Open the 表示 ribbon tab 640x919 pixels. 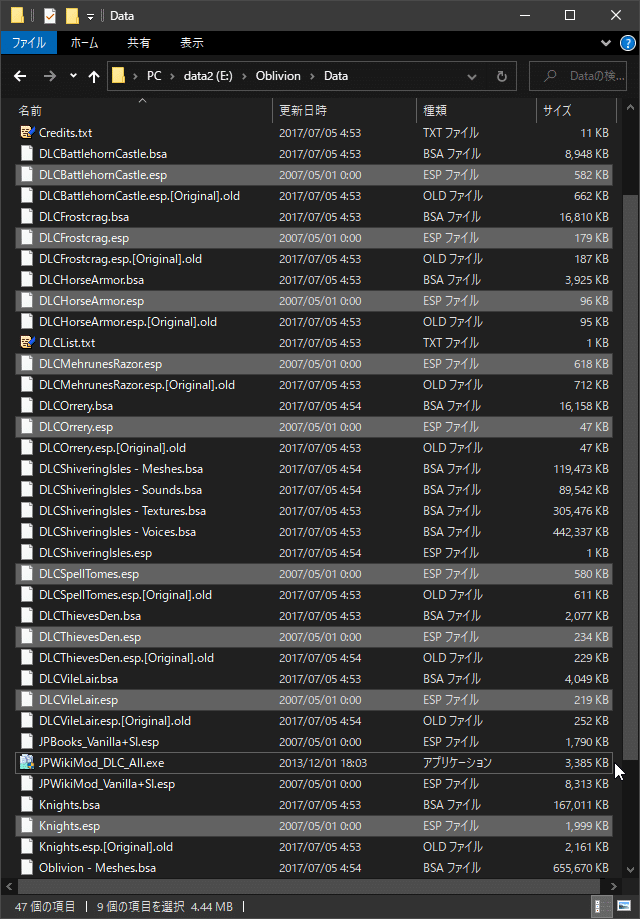192,43
